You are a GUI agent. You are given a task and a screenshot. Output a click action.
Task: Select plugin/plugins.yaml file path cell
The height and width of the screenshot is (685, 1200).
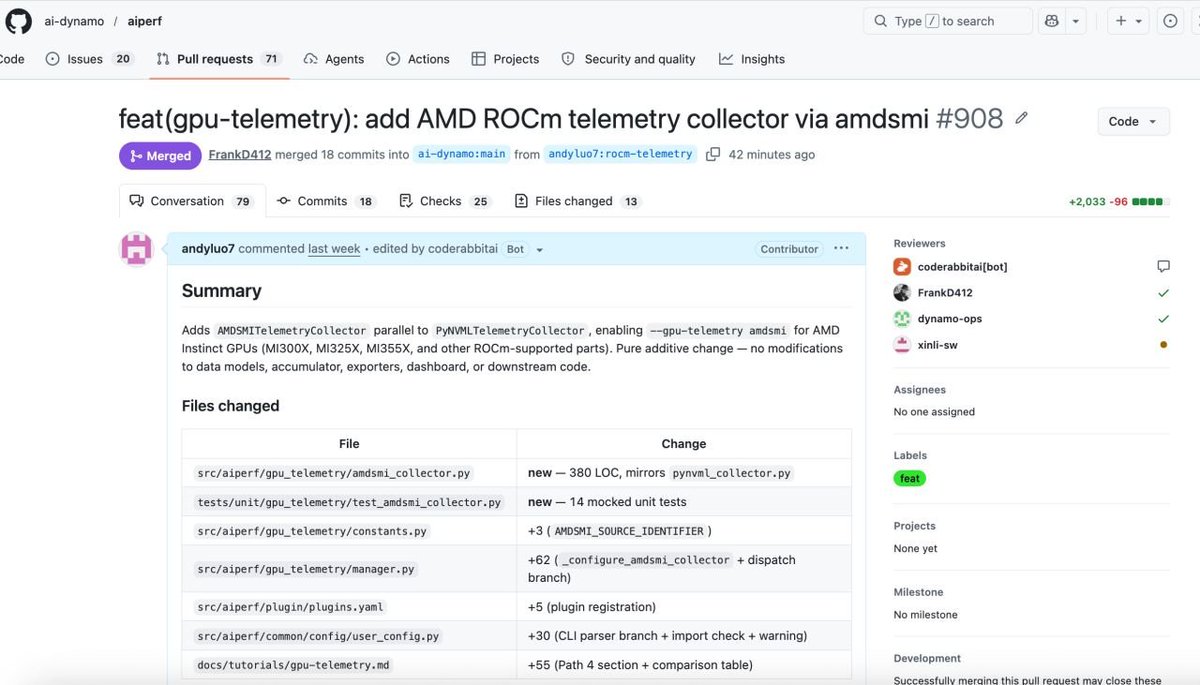(349, 607)
